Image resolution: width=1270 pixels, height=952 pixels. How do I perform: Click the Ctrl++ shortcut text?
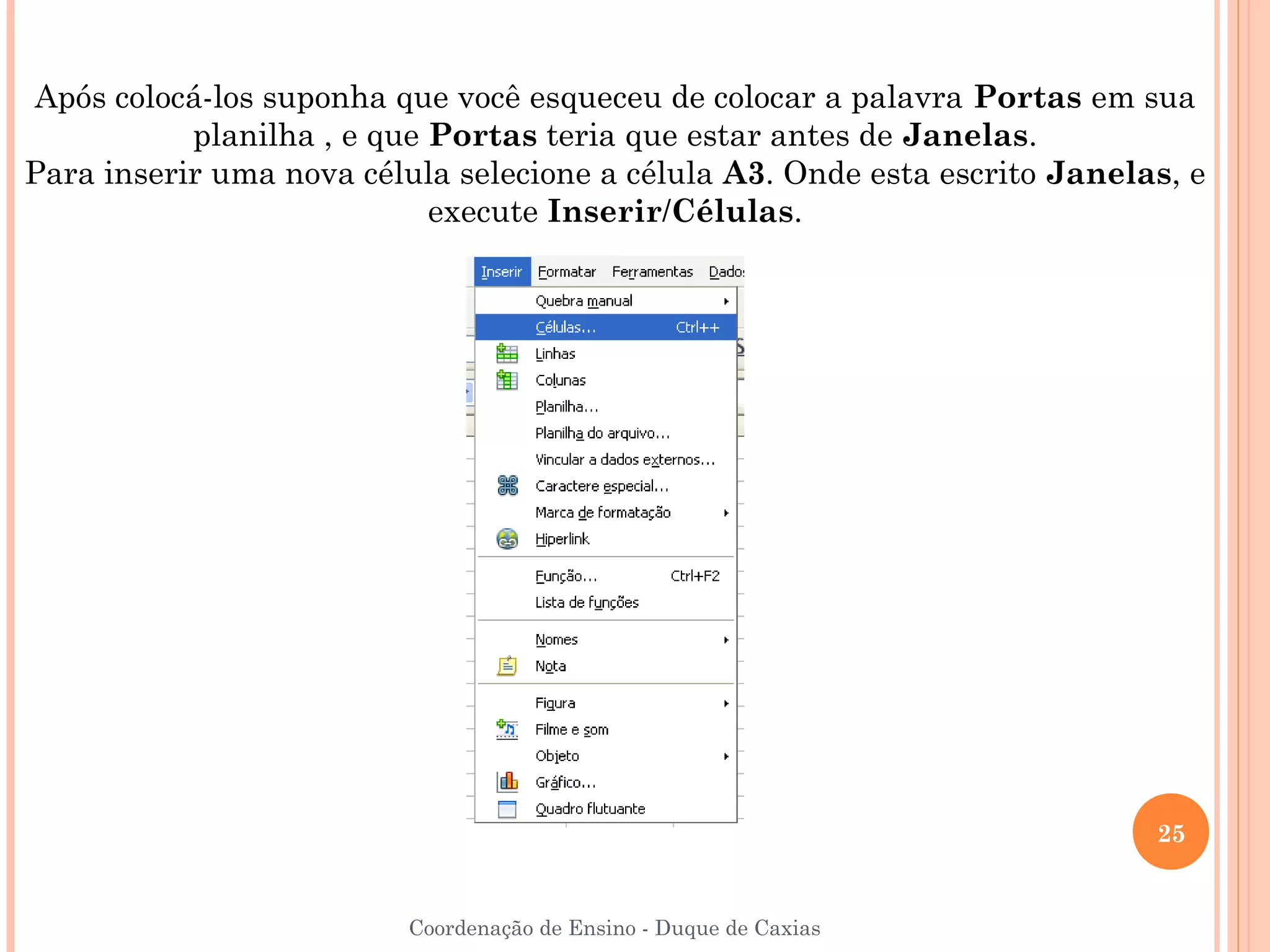pos(698,327)
